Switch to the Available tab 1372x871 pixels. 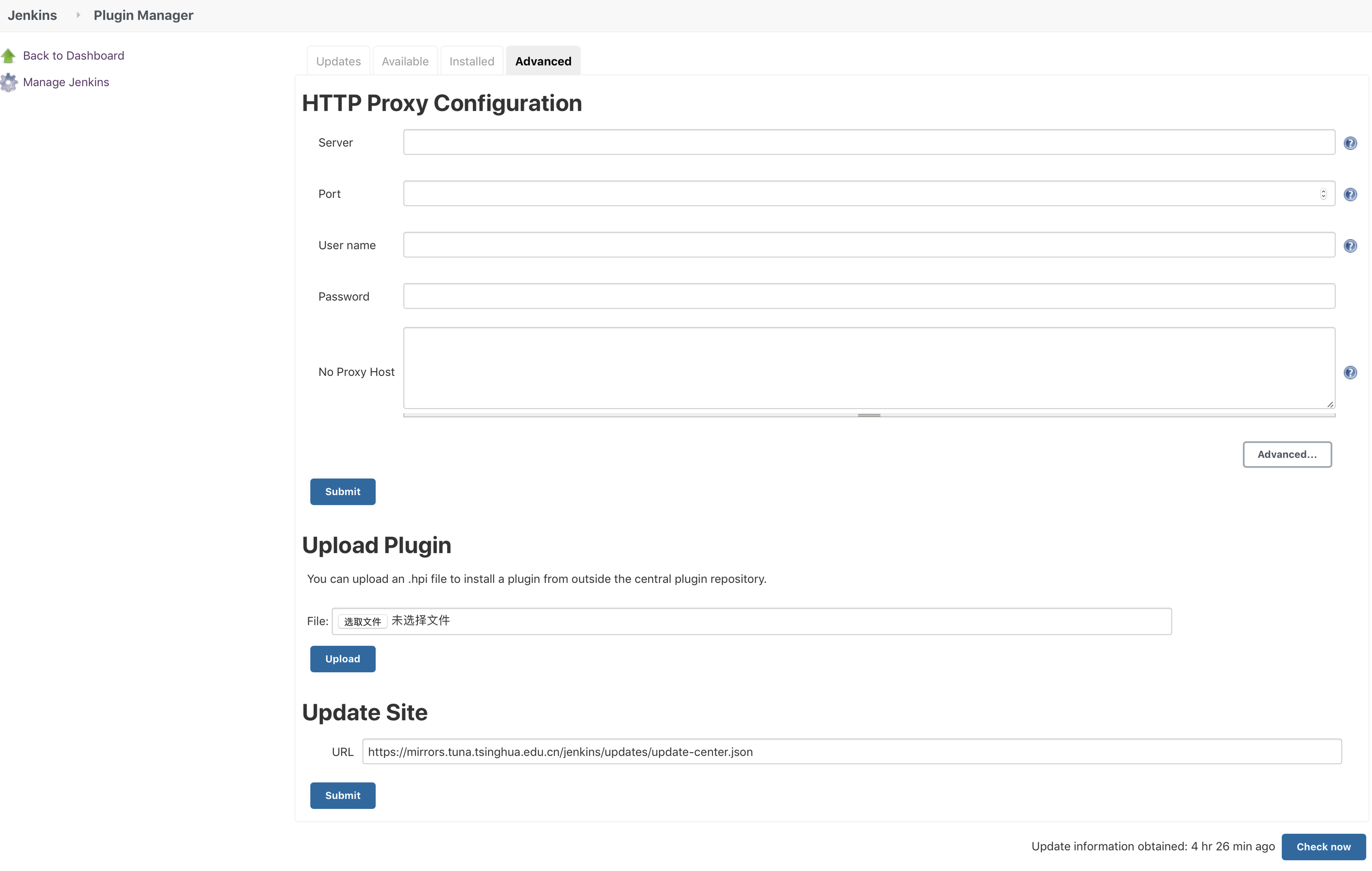click(x=405, y=61)
